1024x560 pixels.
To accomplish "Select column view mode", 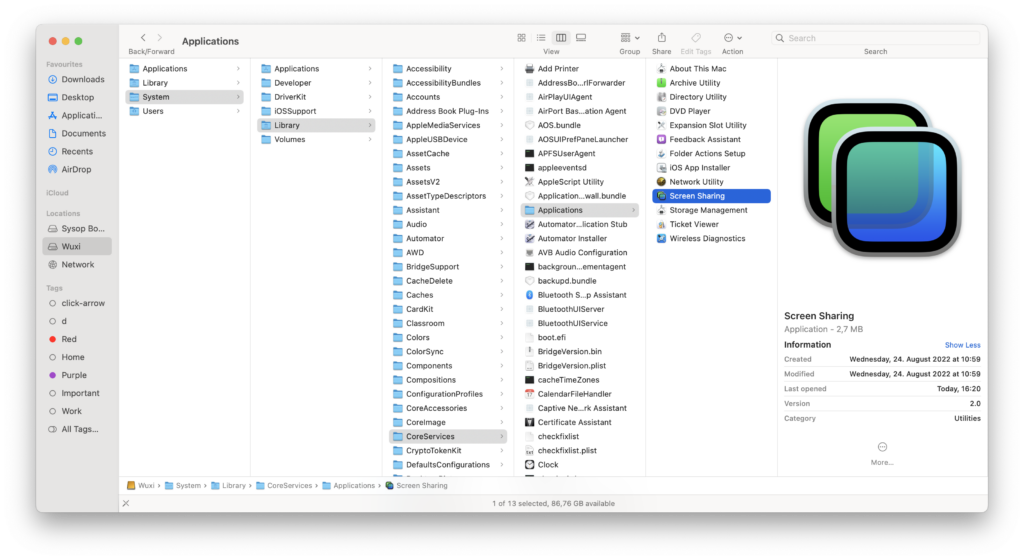I will pos(561,38).
